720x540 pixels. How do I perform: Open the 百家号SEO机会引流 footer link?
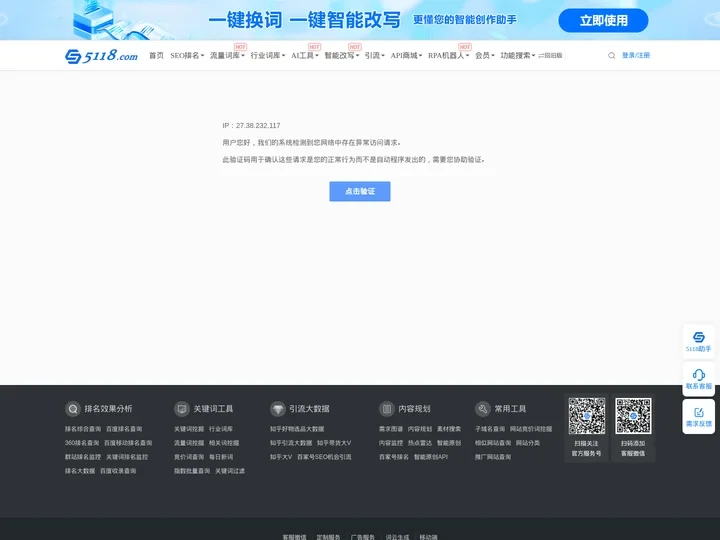[324, 457]
